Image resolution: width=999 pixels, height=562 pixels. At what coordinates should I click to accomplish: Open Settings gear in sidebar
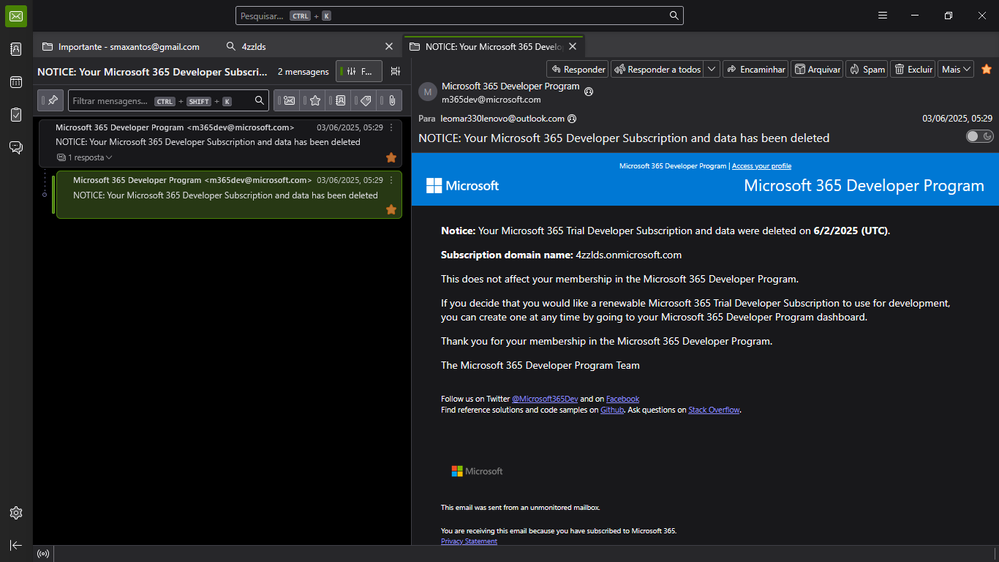(16, 512)
